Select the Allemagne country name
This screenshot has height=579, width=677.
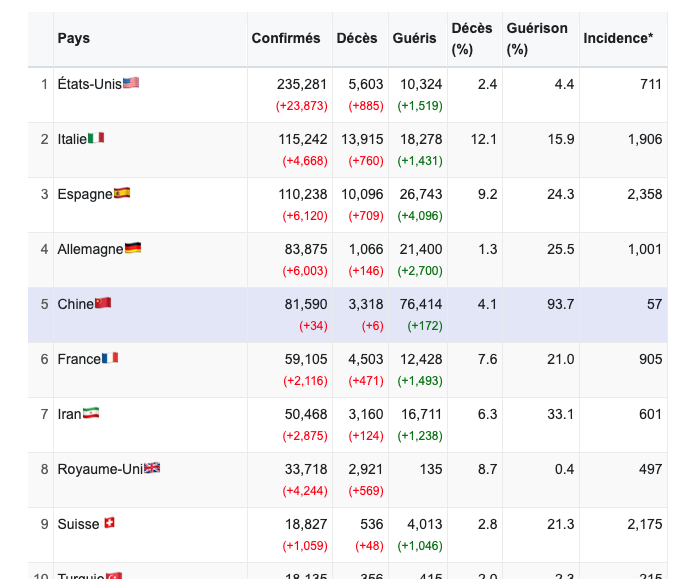click(91, 249)
